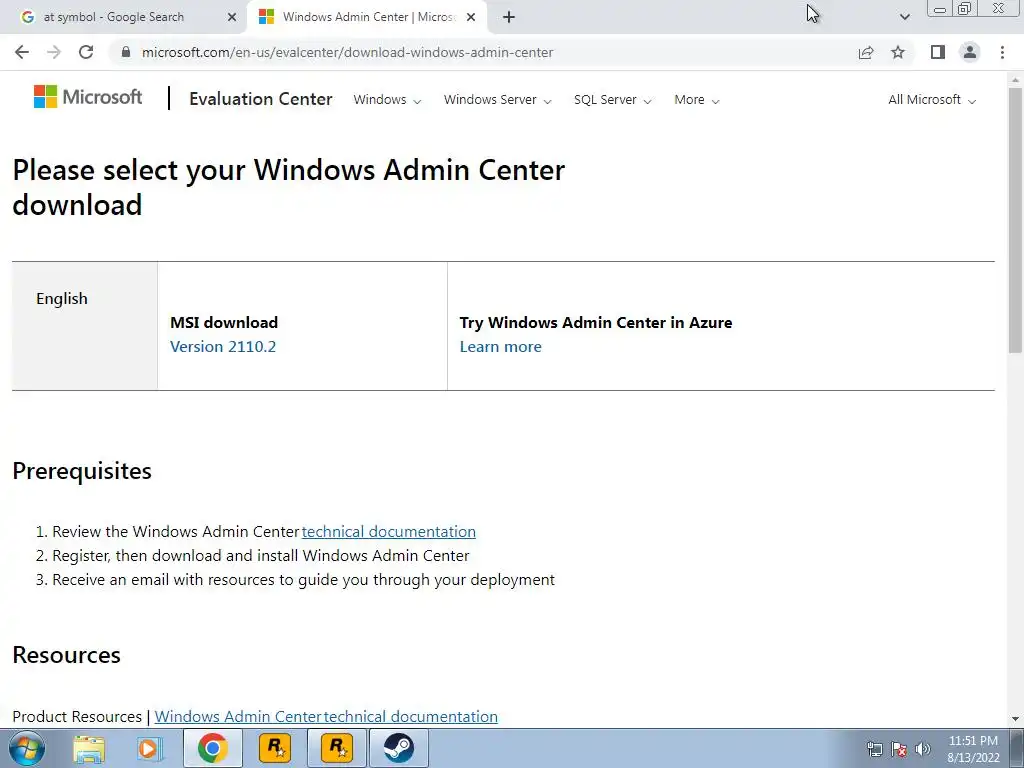Expand the SQL Server nav menu
The height and width of the screenshot is (768, 1024).
click(x=613, y=100)
